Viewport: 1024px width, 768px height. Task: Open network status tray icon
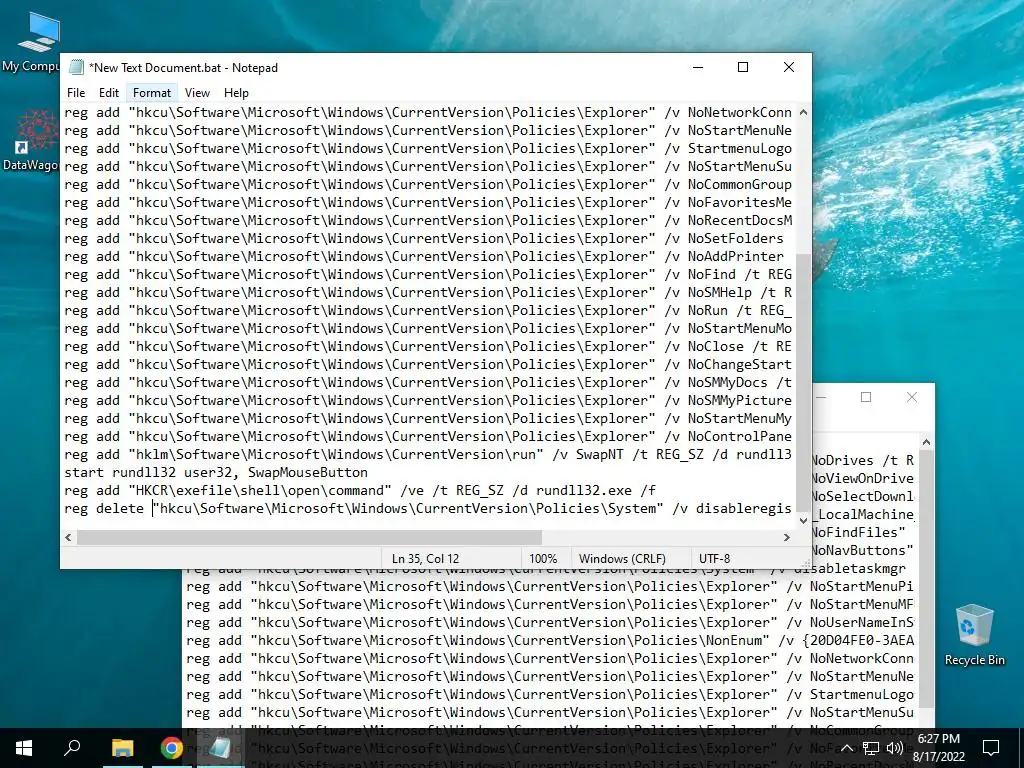(x=871, y=748)
